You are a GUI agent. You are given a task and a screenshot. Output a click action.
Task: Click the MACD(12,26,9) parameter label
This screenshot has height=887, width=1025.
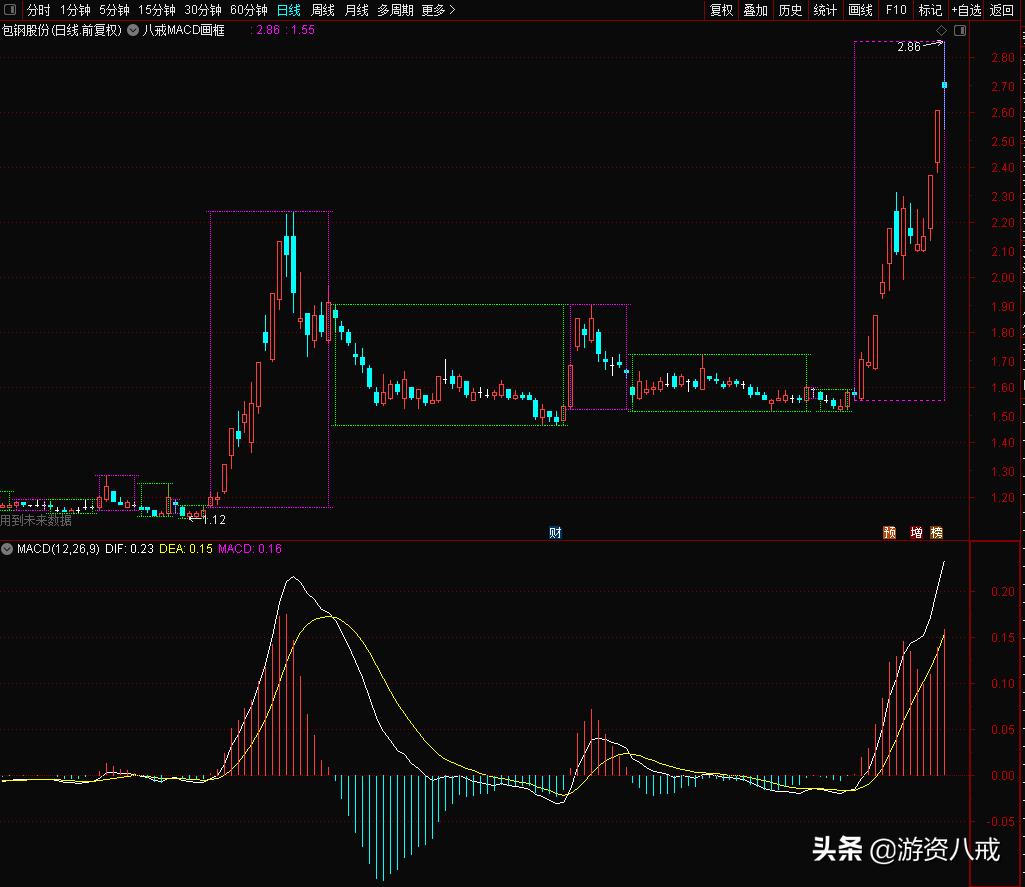coord(60,550)
